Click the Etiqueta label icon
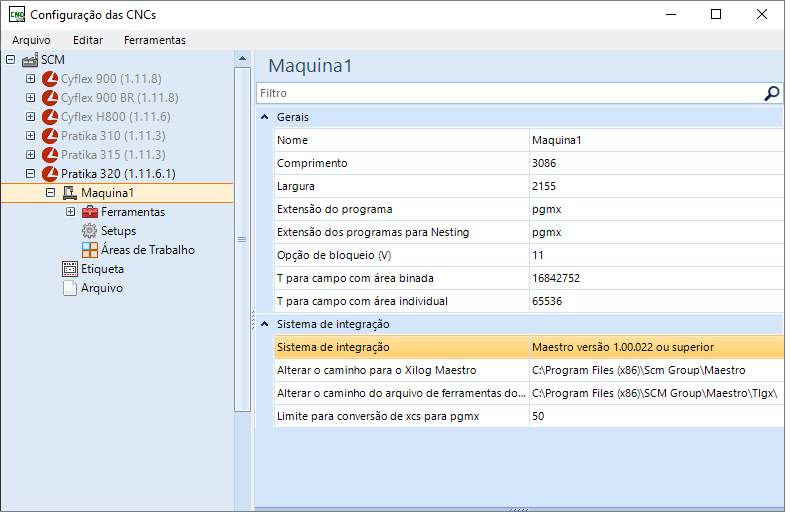This screenshot has height=522, width=791. [70, 269]
